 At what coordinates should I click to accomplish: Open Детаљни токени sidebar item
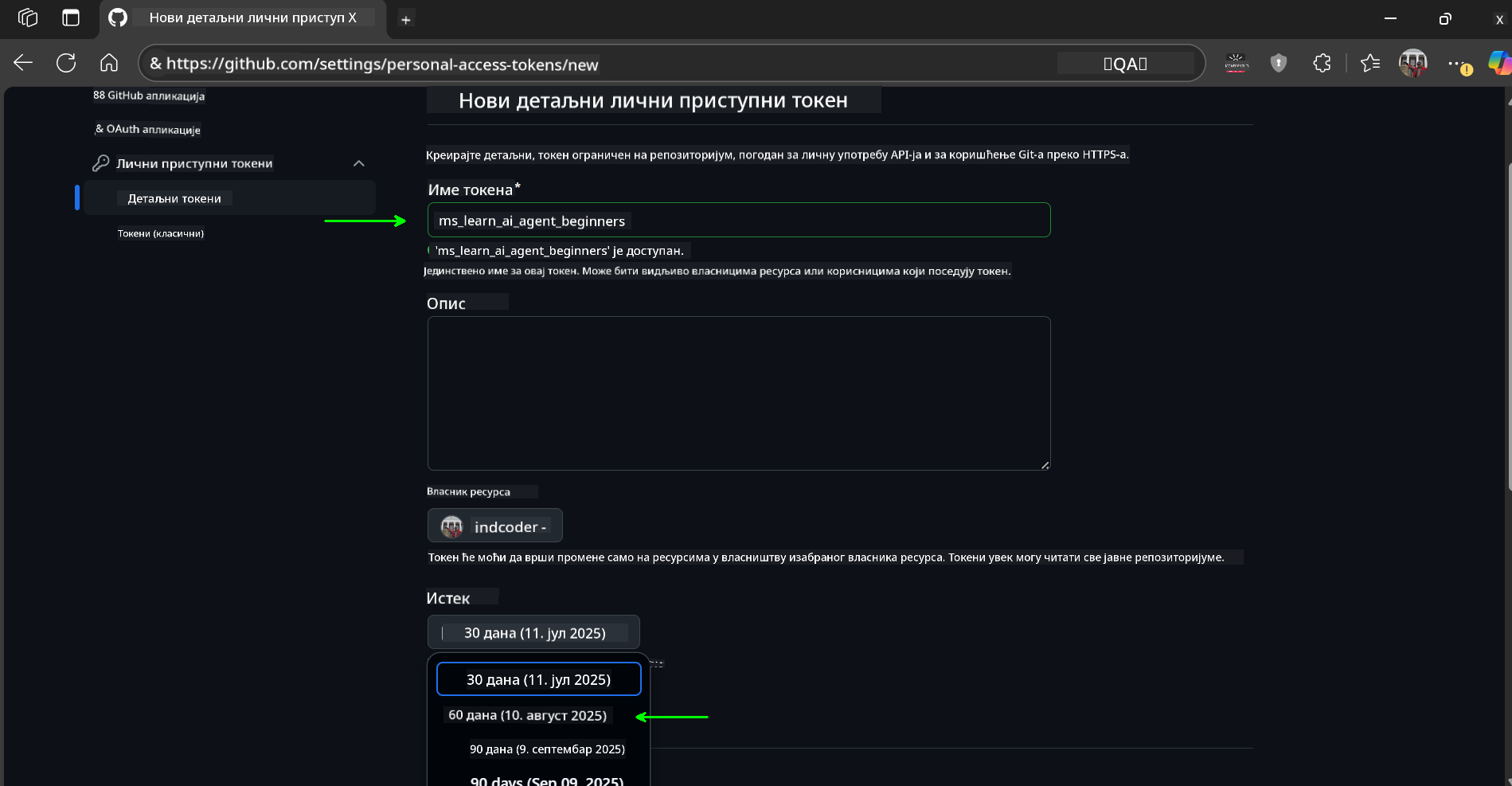click(x=229, y=197)
